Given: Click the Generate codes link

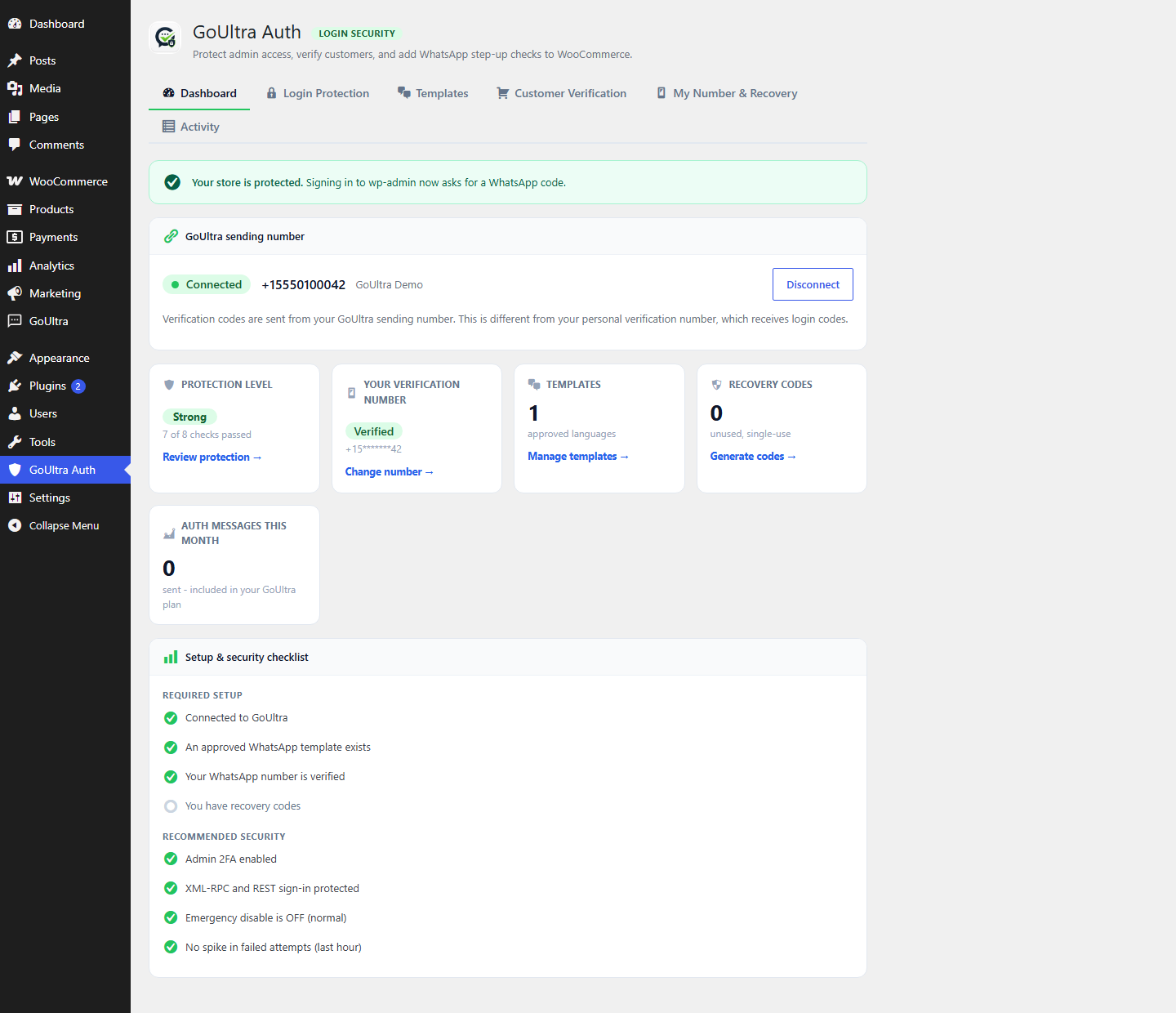Looking at the screenshot, I should (x=752, y=456).
